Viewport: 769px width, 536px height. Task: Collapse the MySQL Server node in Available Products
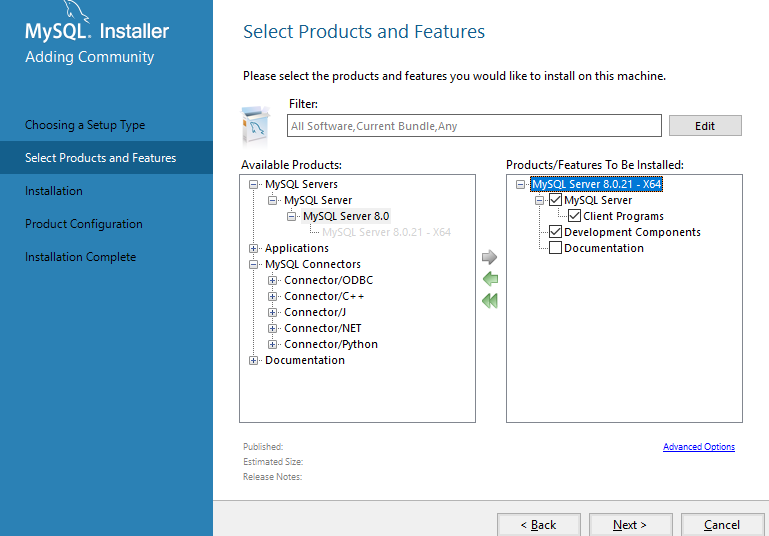point(272,200)
